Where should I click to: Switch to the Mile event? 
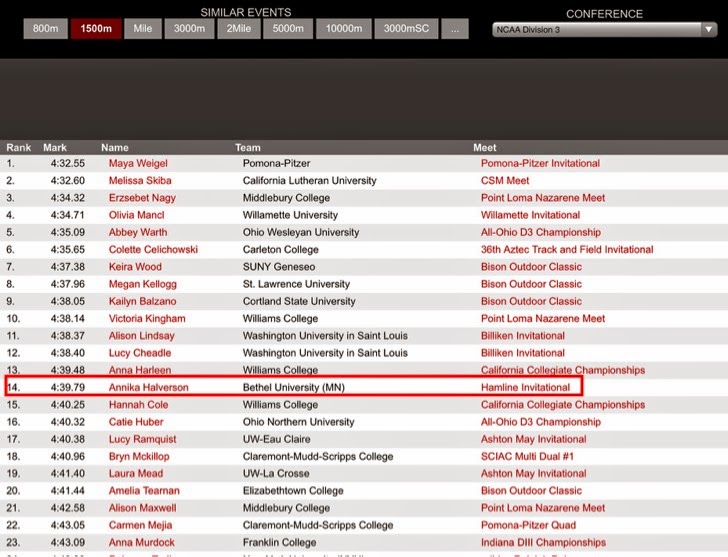point(143,29)
